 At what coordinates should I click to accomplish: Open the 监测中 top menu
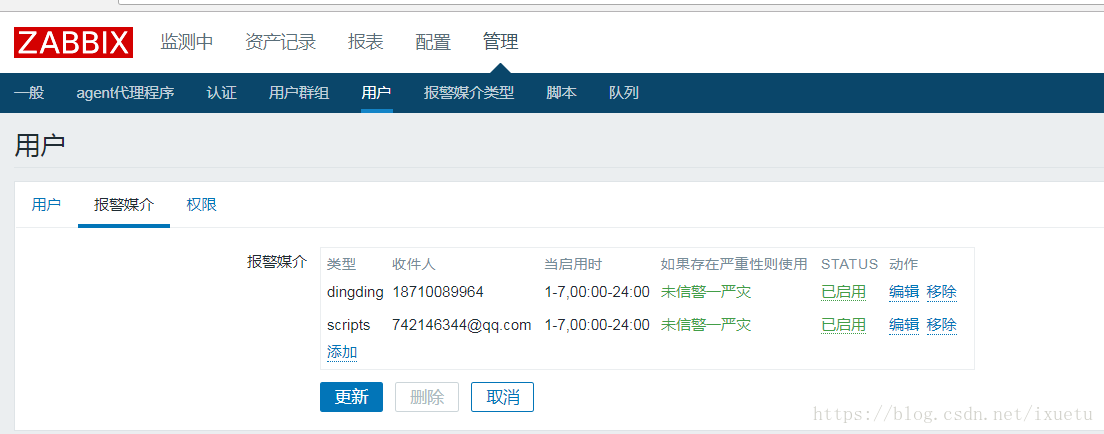[187, 42]
